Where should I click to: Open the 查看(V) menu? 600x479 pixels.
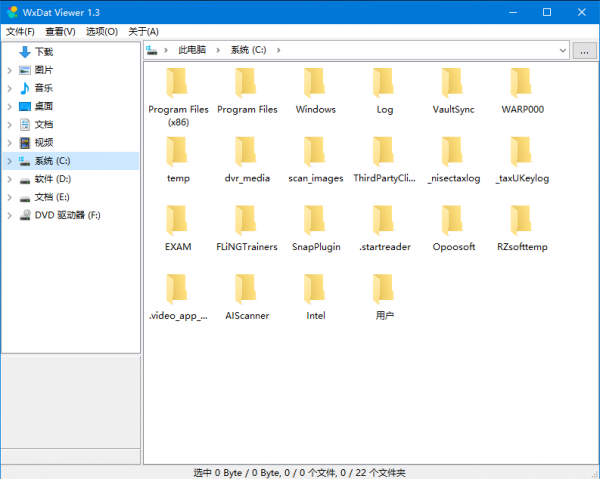60,32
